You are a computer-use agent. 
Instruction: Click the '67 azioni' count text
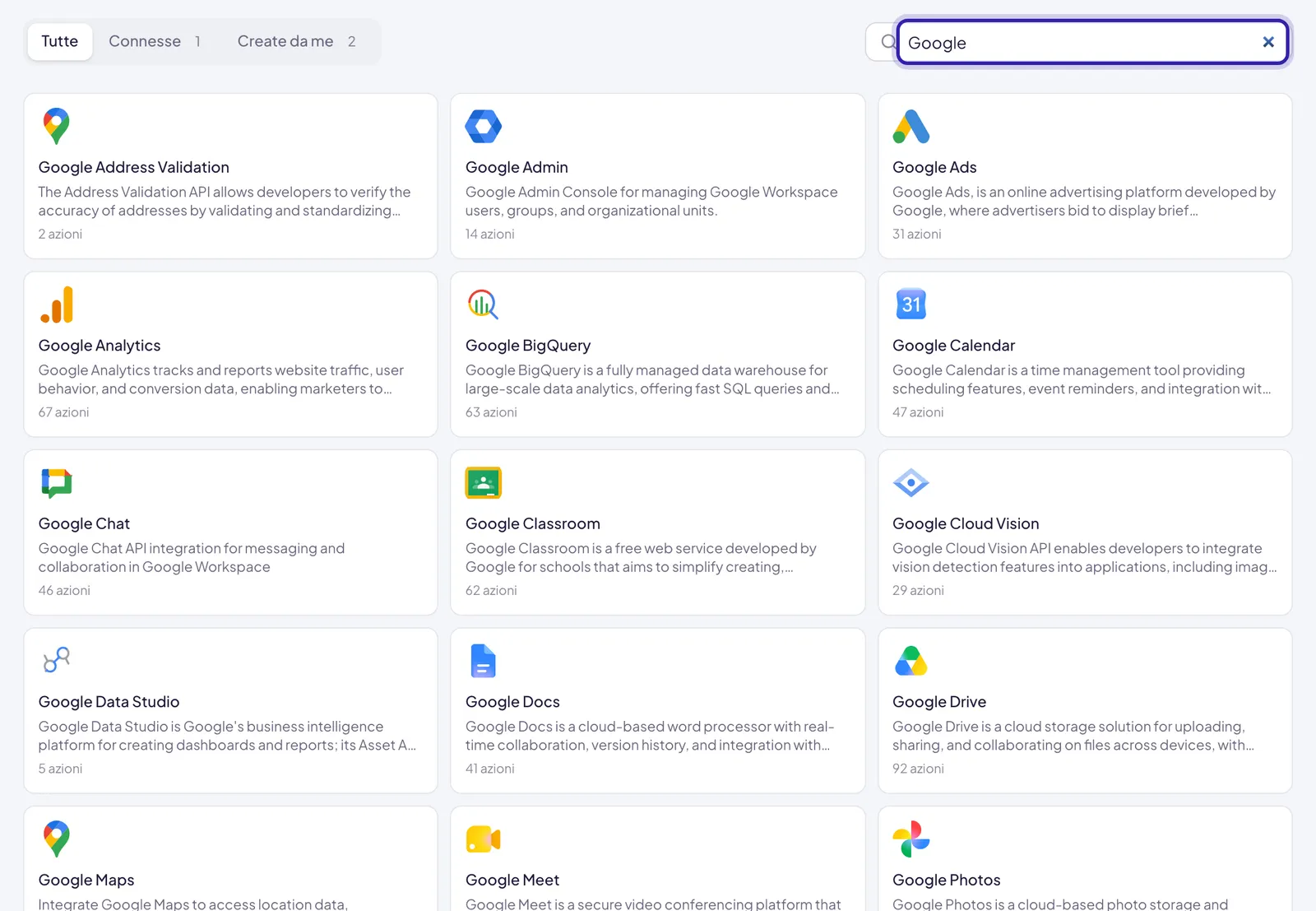[63, 412]
